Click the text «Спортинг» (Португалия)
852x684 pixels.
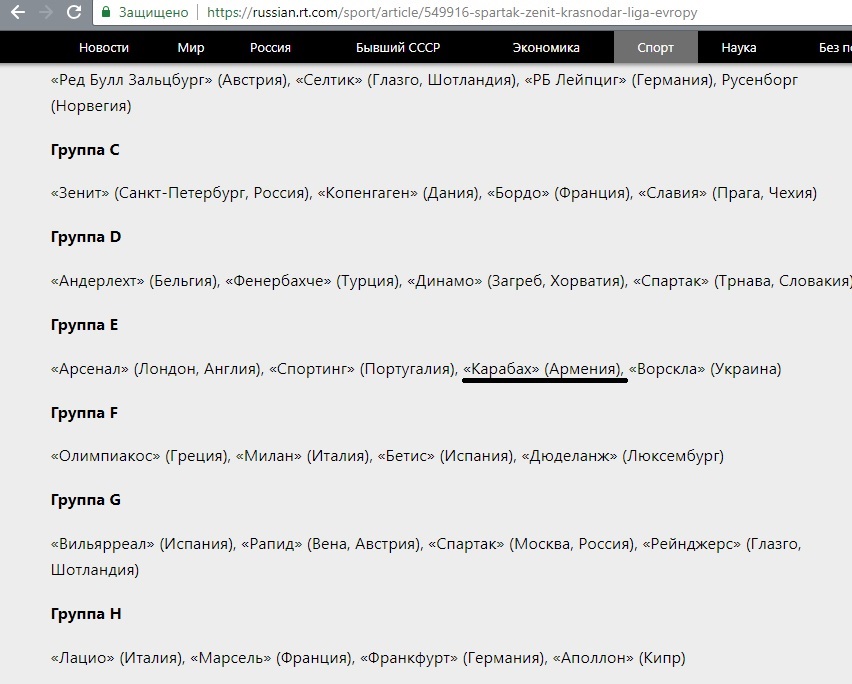click(x=362, y=369)
